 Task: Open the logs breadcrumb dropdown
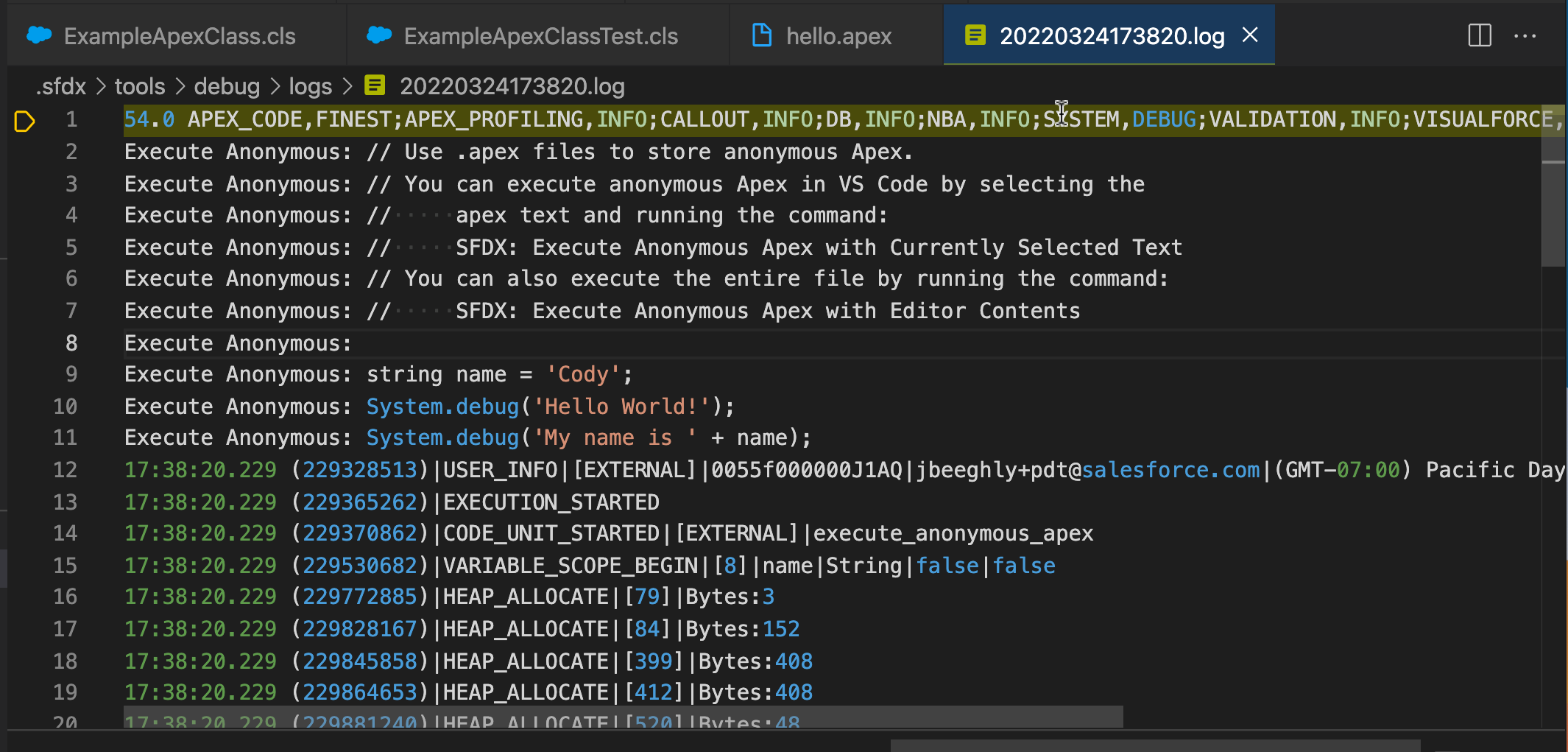pos(310,85)
